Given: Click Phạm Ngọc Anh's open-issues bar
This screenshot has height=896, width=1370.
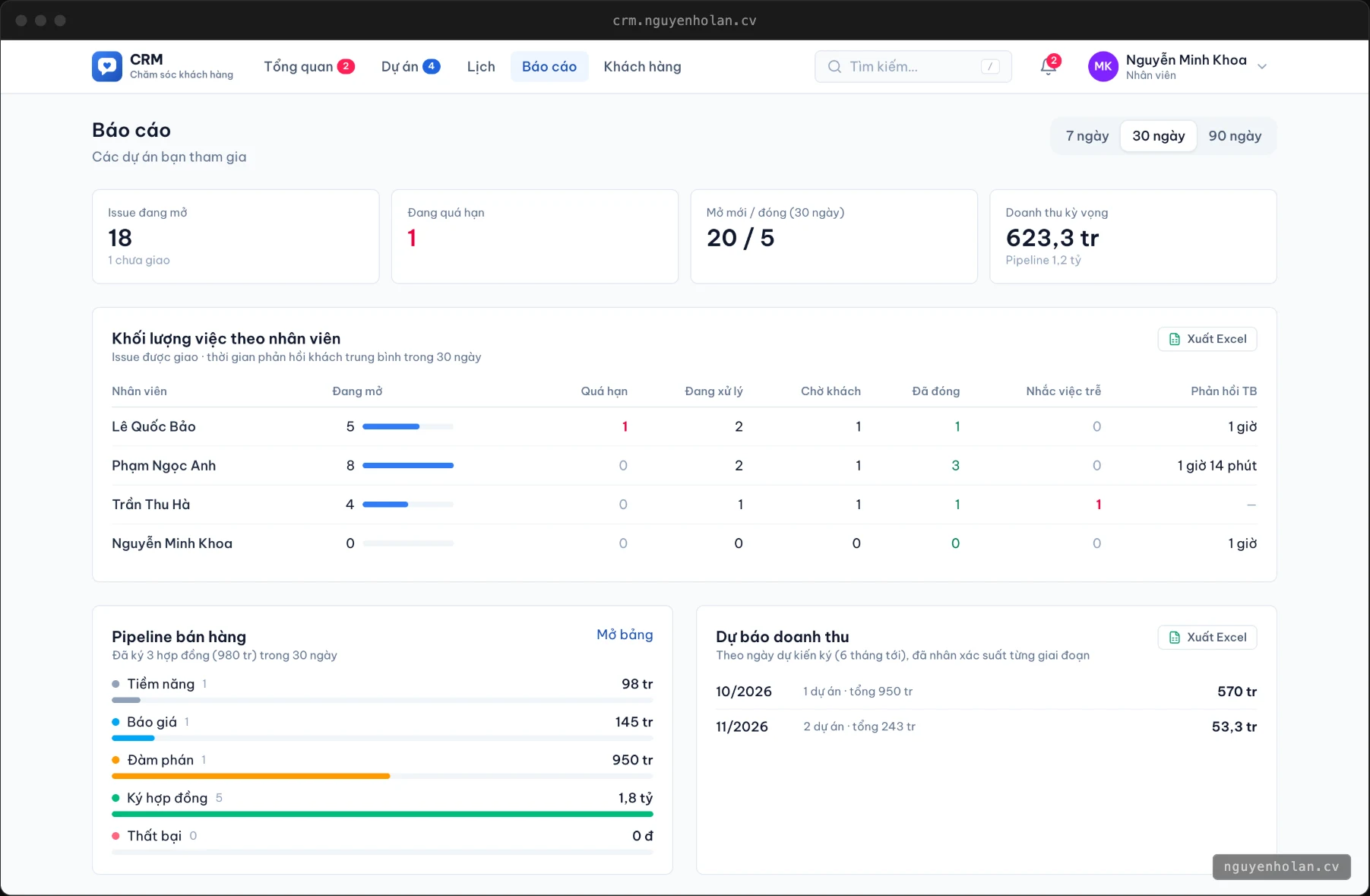Looking at the screenshot, I should [x=408, y=466].
